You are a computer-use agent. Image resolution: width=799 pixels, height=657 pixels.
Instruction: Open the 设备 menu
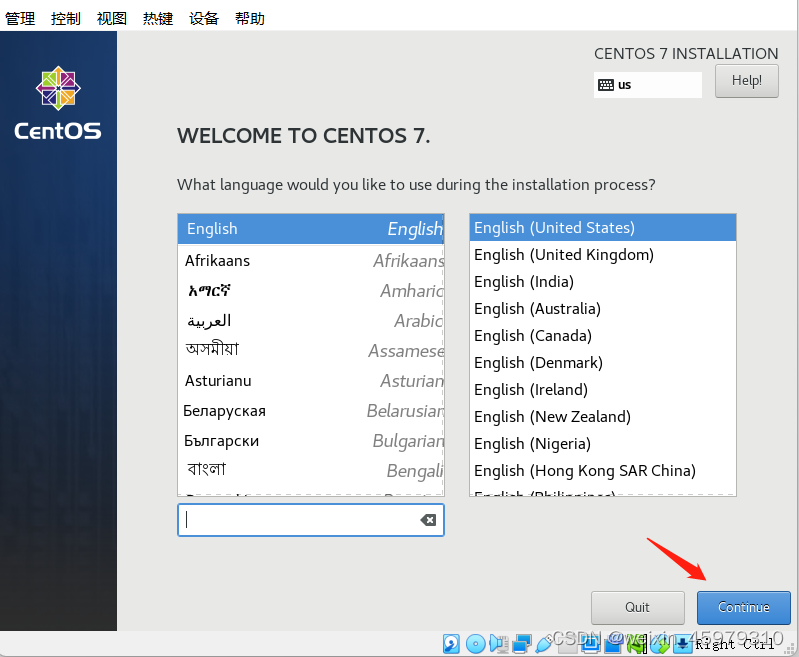[204, 18]
